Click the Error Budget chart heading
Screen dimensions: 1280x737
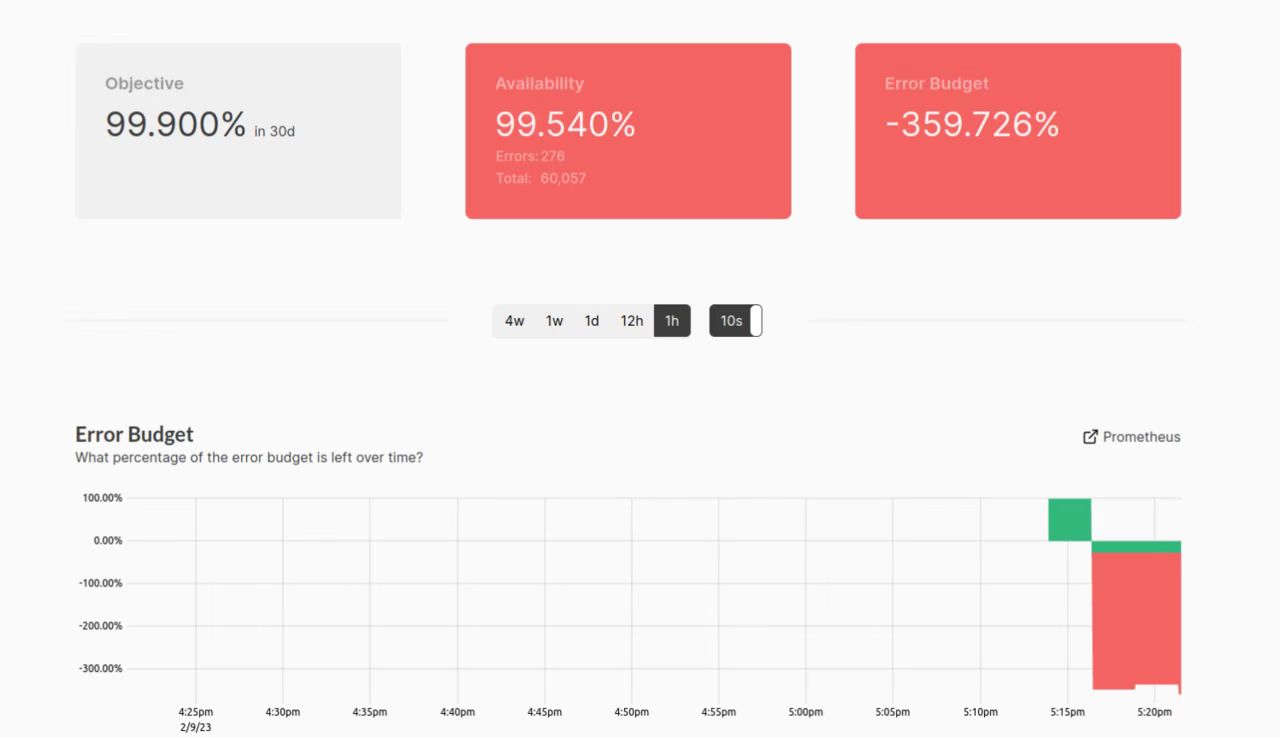pos(134,434)
